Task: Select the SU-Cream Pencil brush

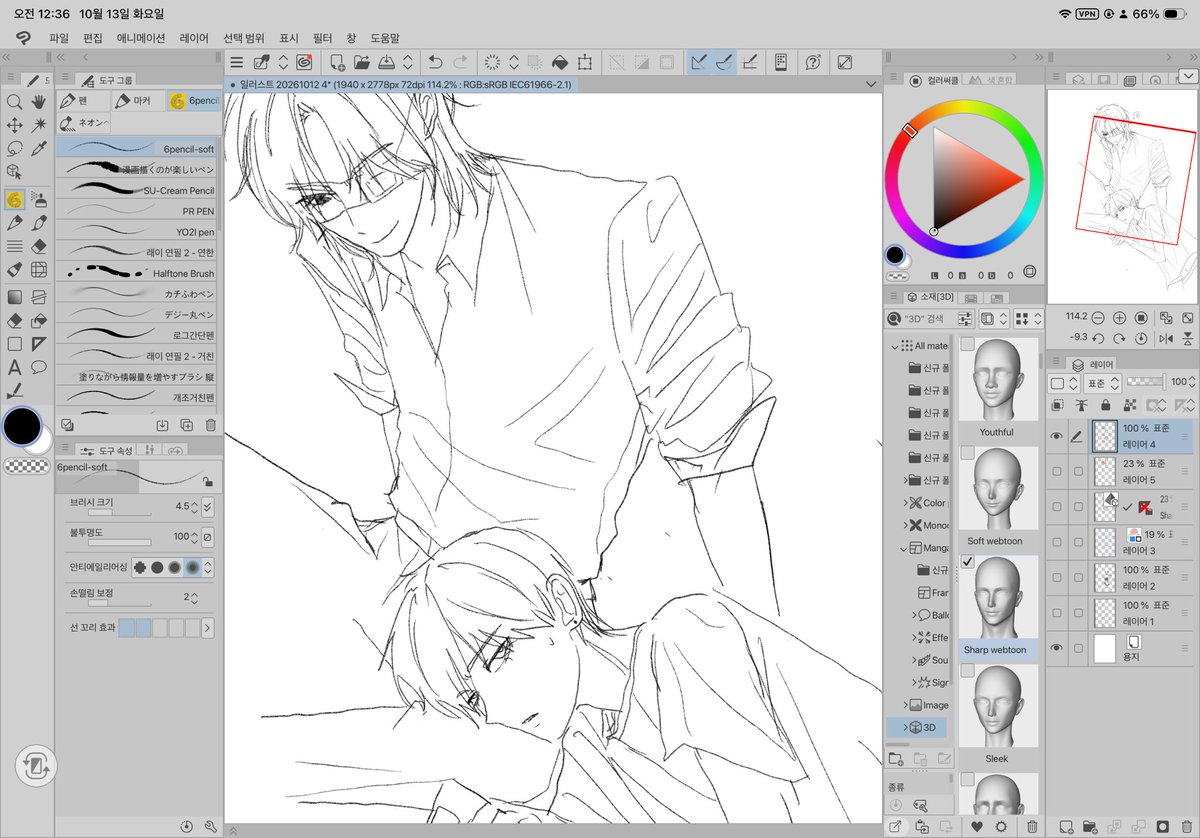Action: coord(136,190)
